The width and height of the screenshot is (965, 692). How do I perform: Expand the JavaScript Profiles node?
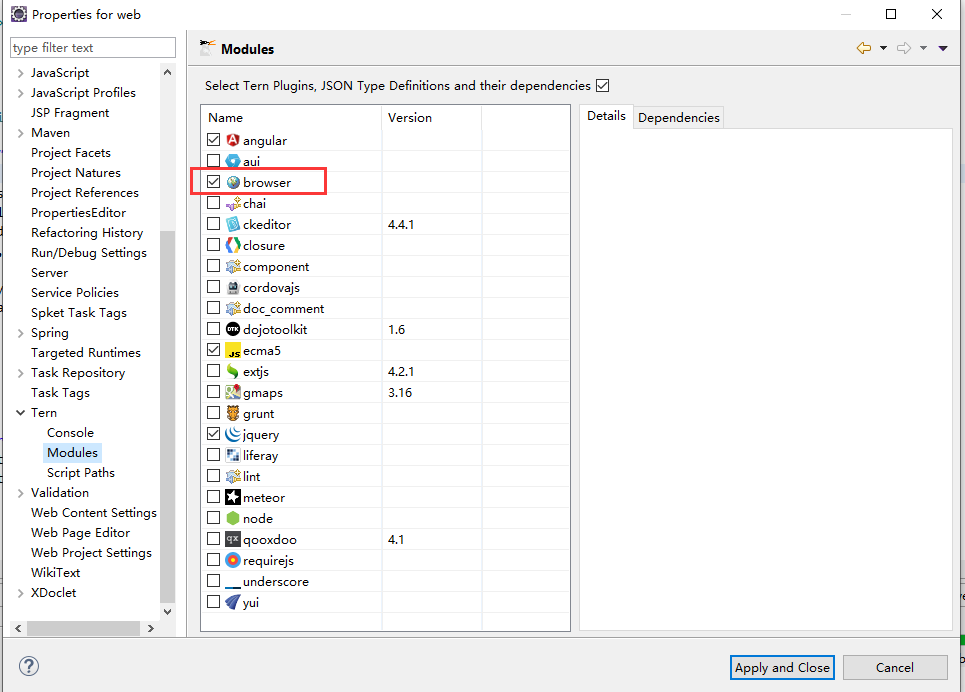tap(20, 93)
